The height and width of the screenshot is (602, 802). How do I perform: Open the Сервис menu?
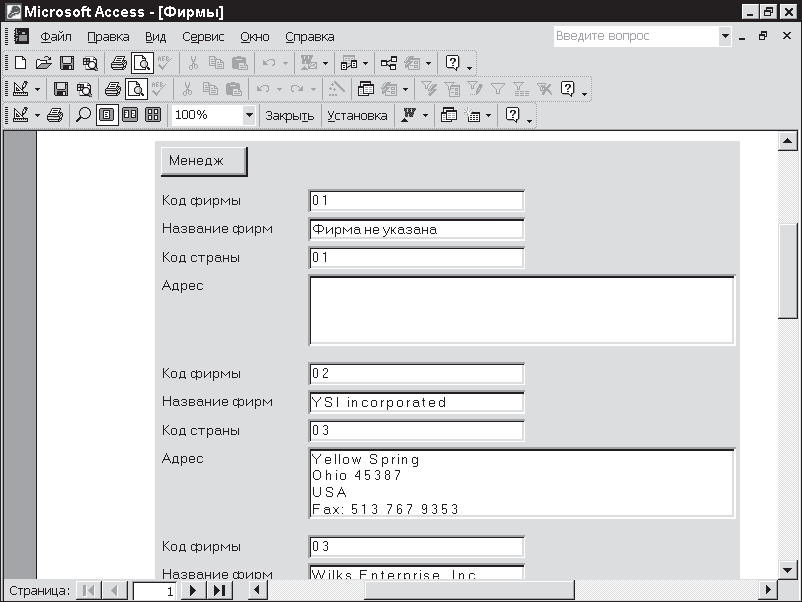point(203,37)
